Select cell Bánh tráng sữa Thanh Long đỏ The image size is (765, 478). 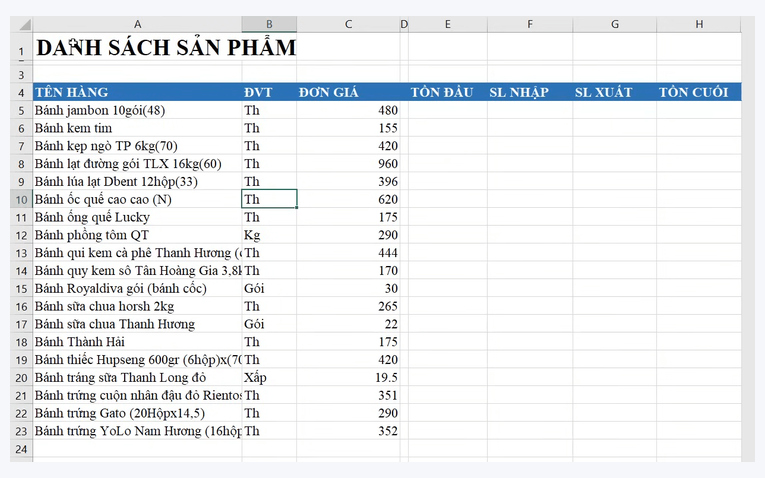pyautogui.click(x=137, y=377)
